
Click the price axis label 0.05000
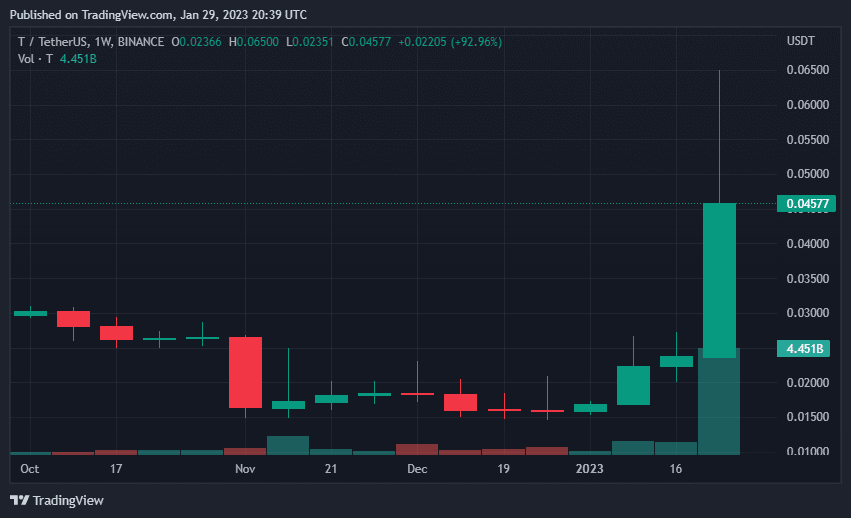tap(808, 174)
